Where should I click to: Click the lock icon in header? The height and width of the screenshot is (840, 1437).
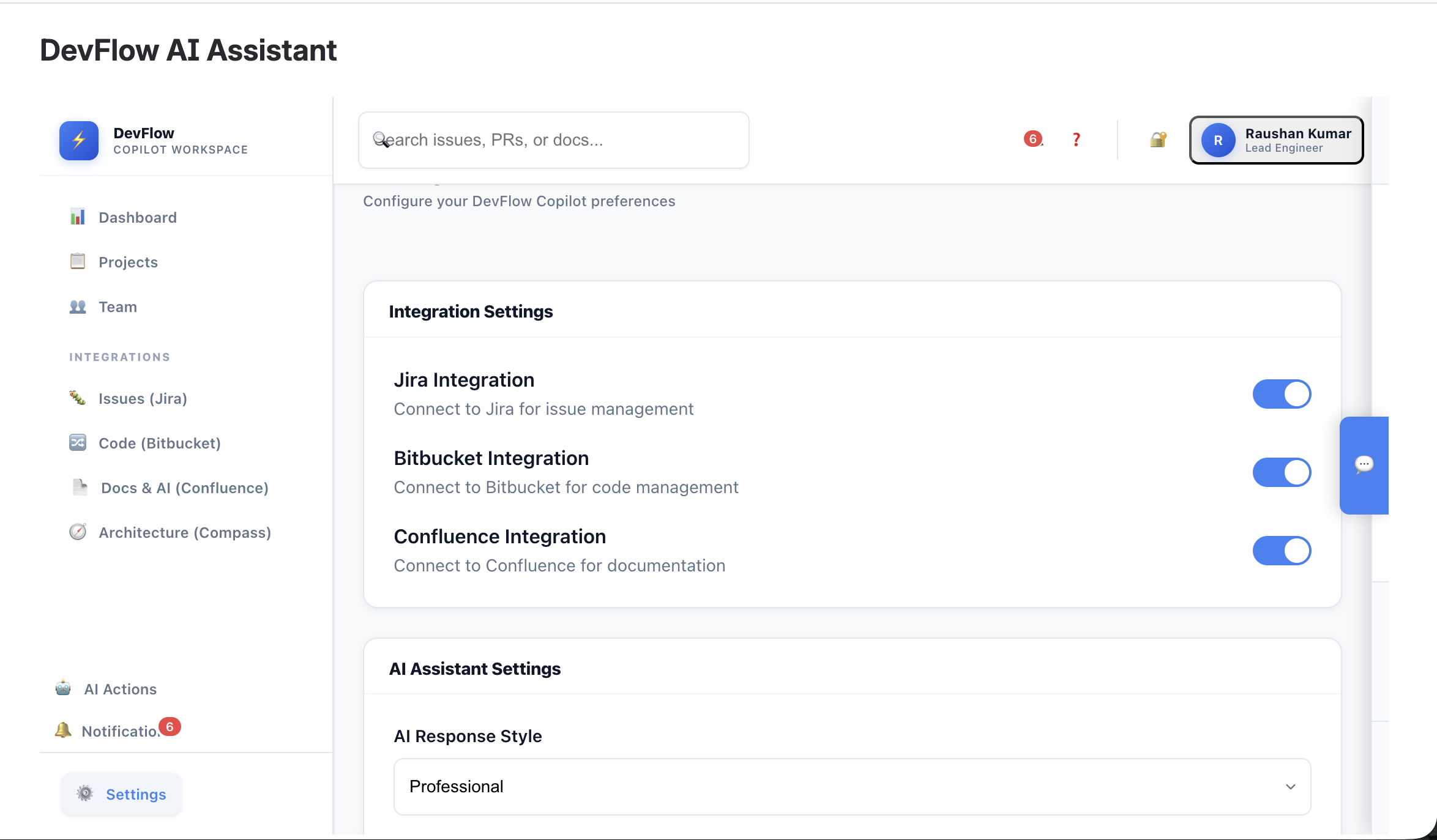coord(1157,139)
